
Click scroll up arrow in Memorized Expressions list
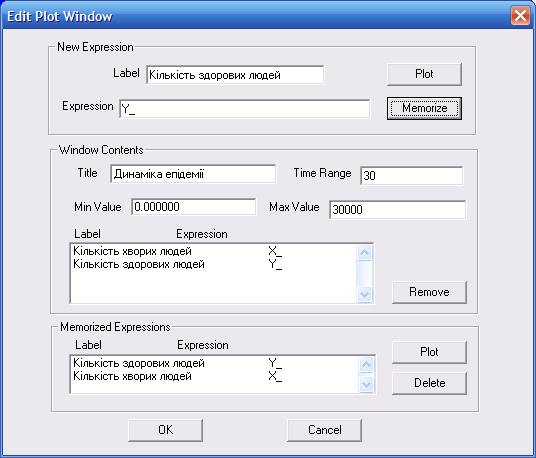coord(366,365)
